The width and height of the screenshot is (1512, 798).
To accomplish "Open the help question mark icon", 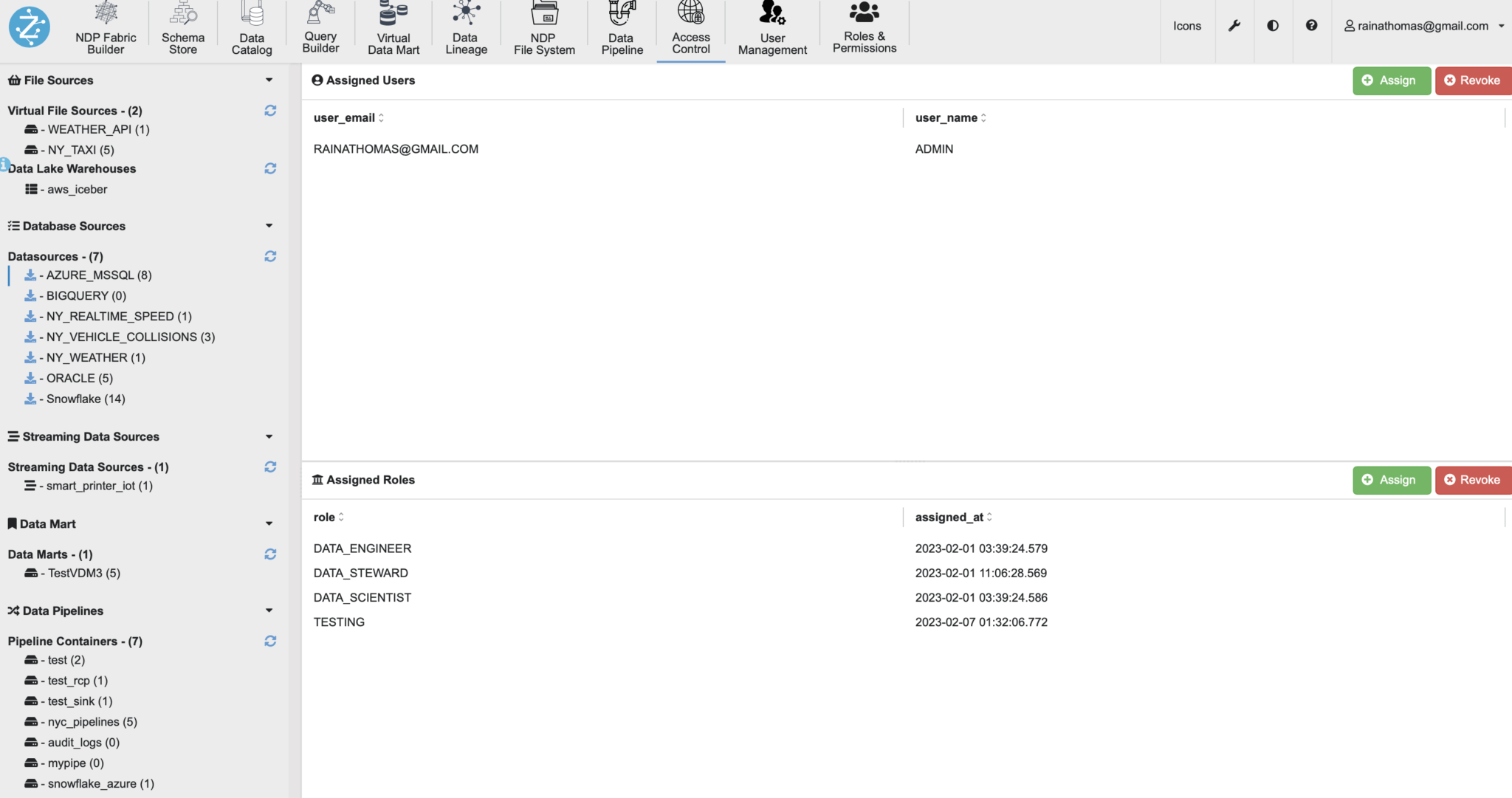I will [1311, 26].
